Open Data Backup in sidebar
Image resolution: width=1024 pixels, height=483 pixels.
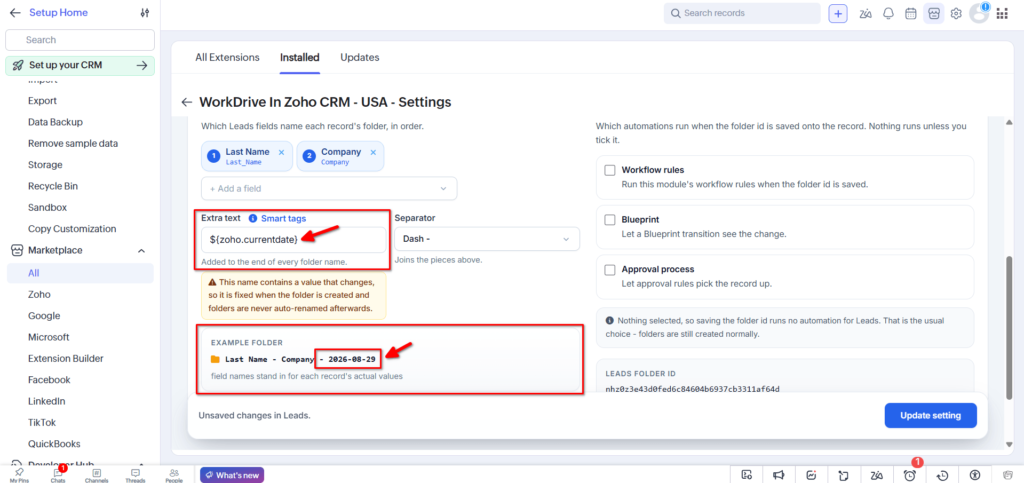pyautogui.click(x=56, y=122)
